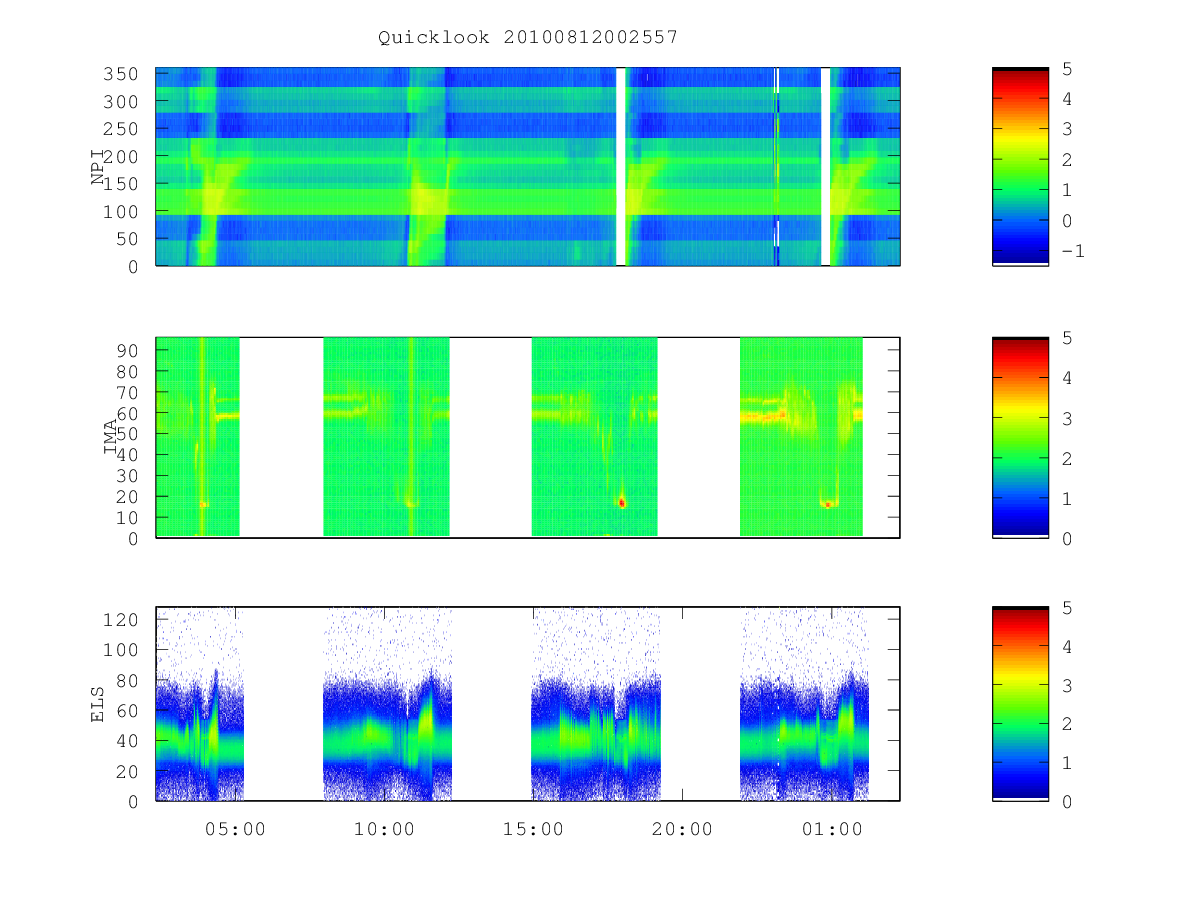Select the ELS y-axis label

pyautogui.click(x=98, y=704)
